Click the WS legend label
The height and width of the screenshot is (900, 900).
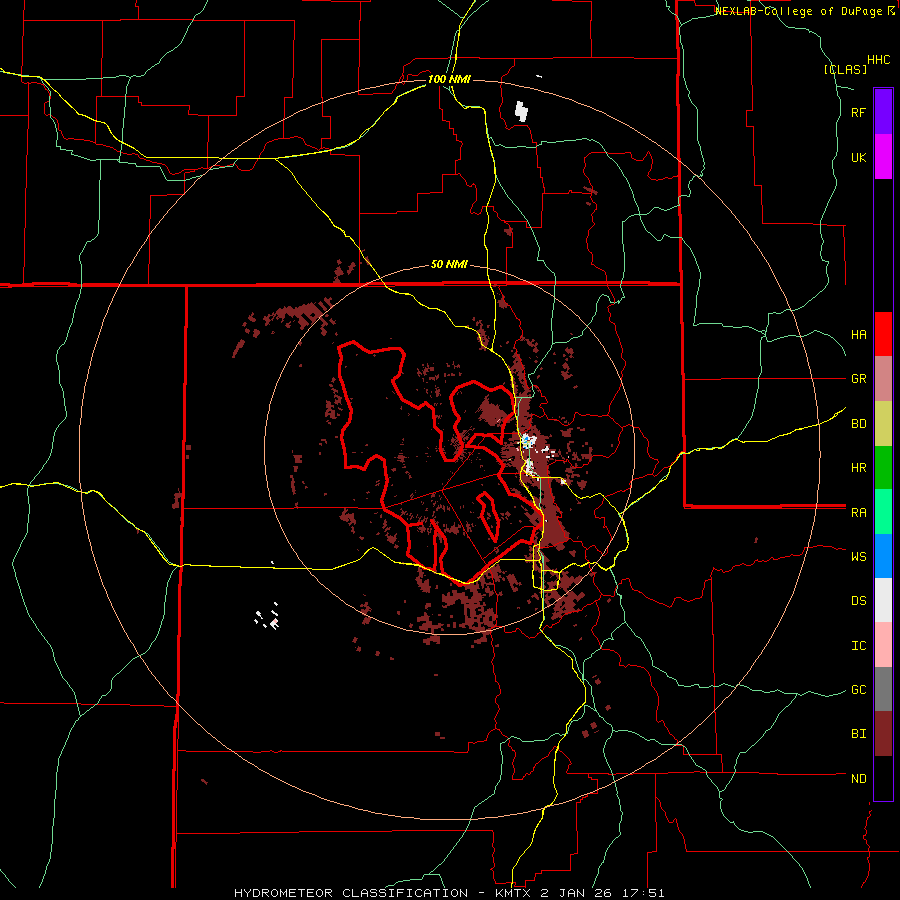pos(858,556)
